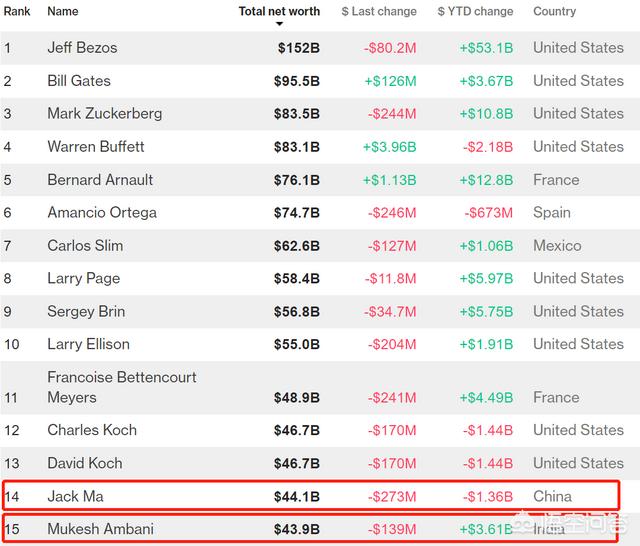This screenshot has height=546, width=640.
Task: Open Amancio Ortega's profile
Action: 102,212
